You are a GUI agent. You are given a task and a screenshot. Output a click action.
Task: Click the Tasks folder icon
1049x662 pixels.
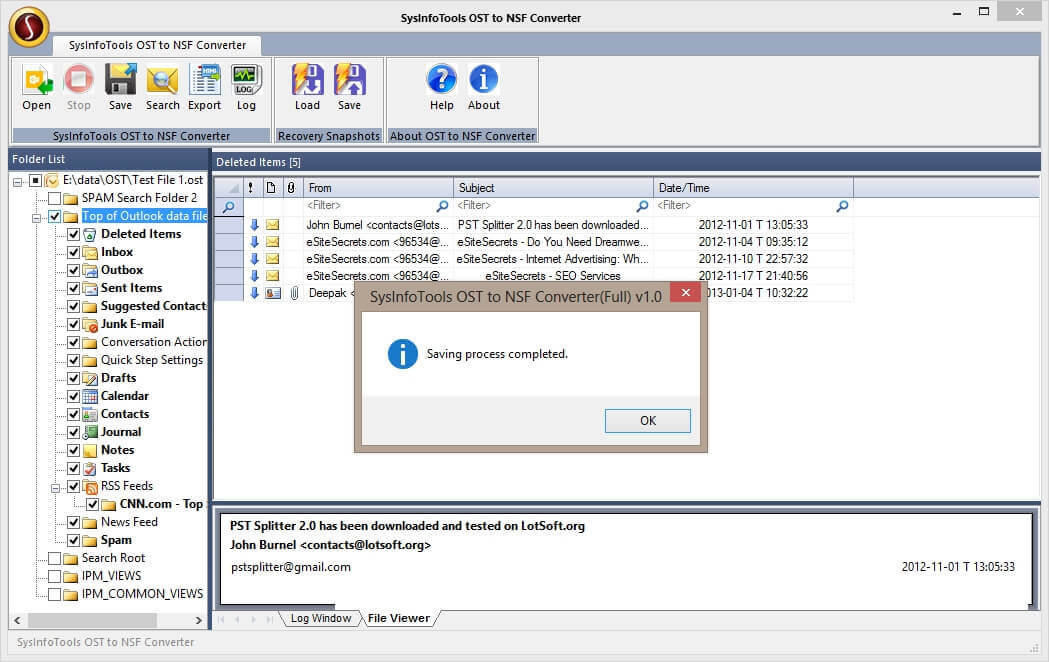(90, 469)
